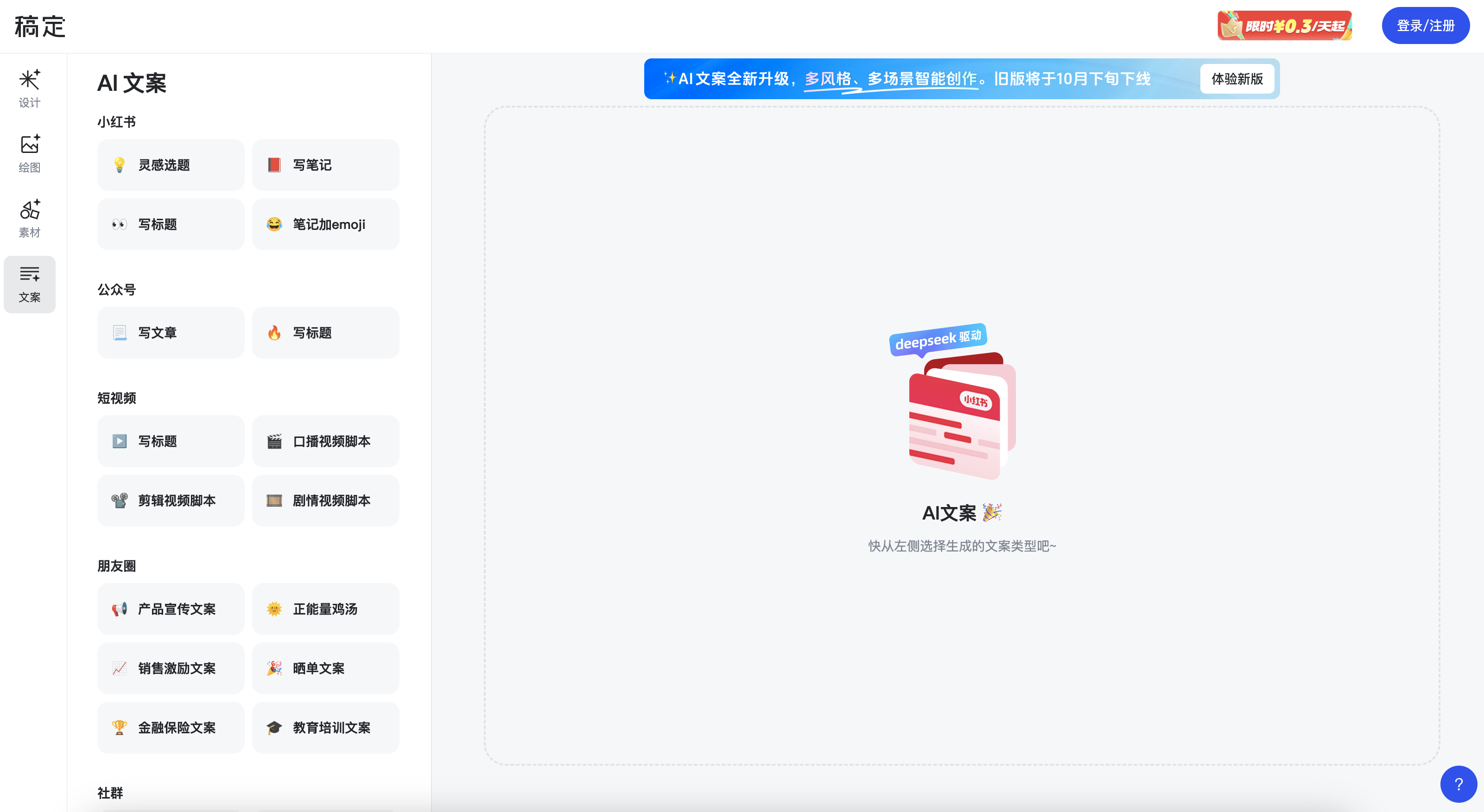Viewport: 1484px width, 812px height.
Task: Click 体验新版 on the upgrade banner
Action: pos(1237,79)
